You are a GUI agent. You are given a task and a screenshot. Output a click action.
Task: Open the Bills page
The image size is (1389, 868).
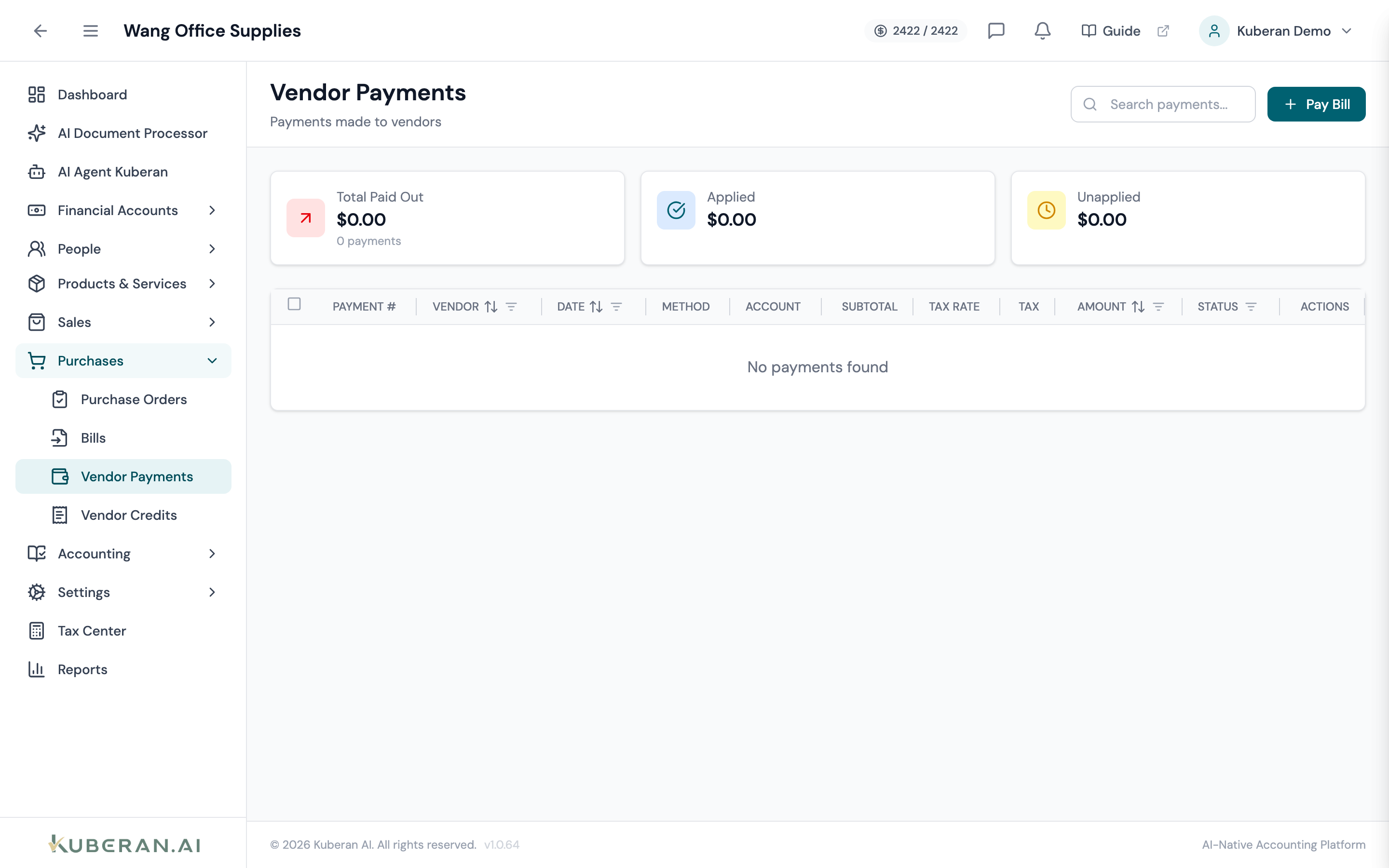click(x=123, y=438)
